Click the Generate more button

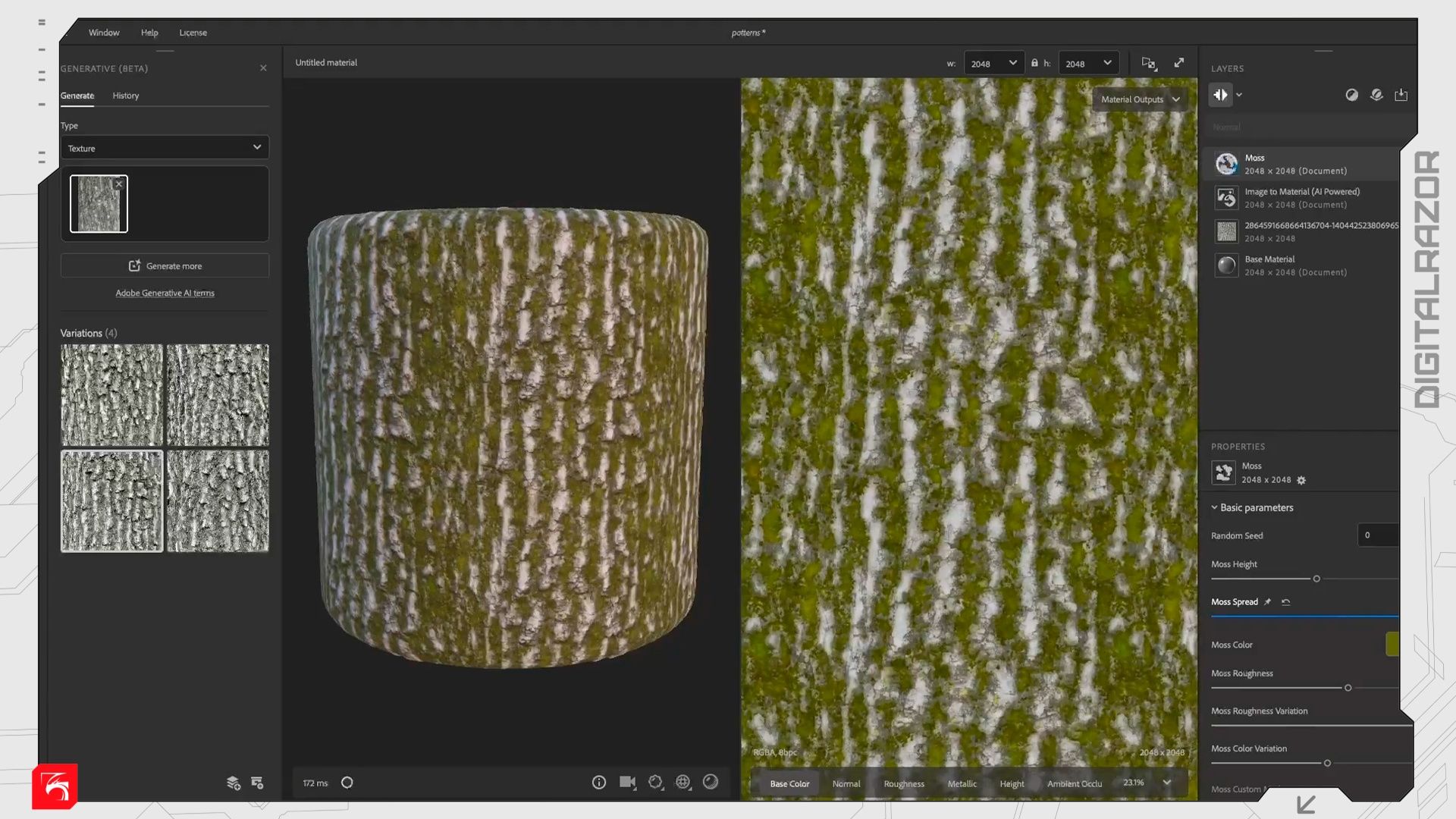click(x=165, y=266)
